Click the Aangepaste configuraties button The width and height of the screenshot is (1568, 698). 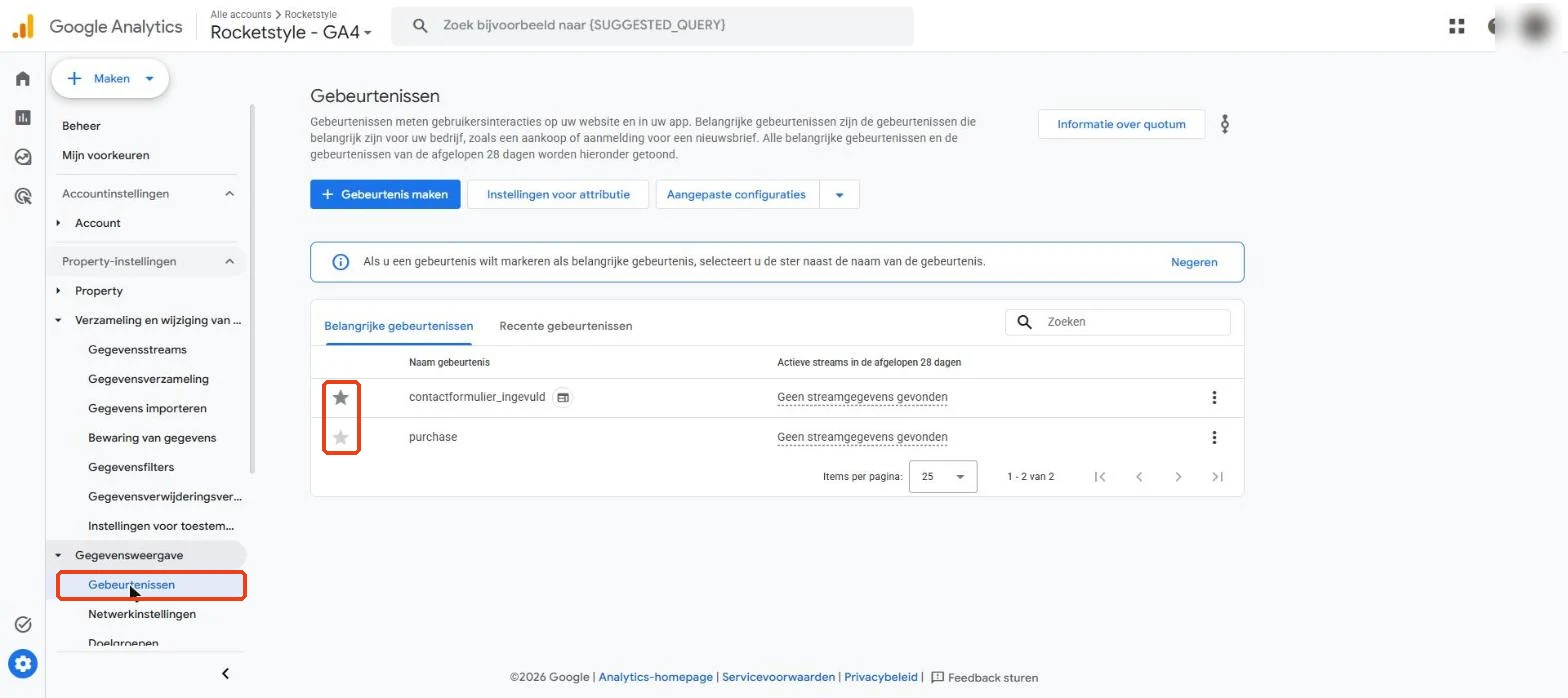click(737, 195)
